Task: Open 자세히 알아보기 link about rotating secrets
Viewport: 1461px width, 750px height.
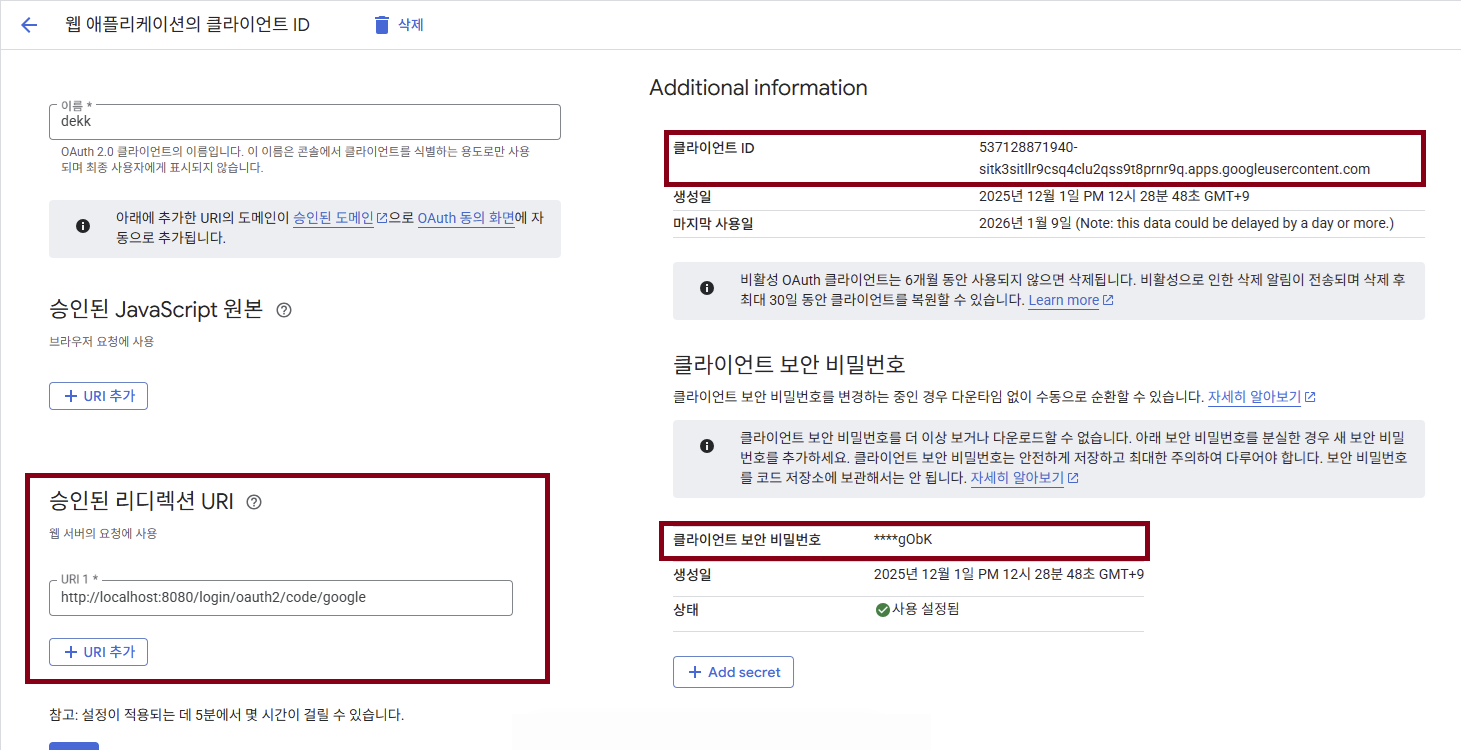Action: click(1254, 397)
